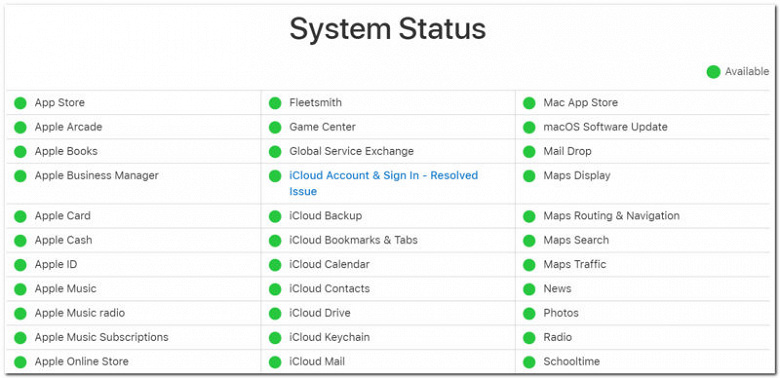Select the Maps Display service name
Screen dimensions: 780x378
pos(577,176)
